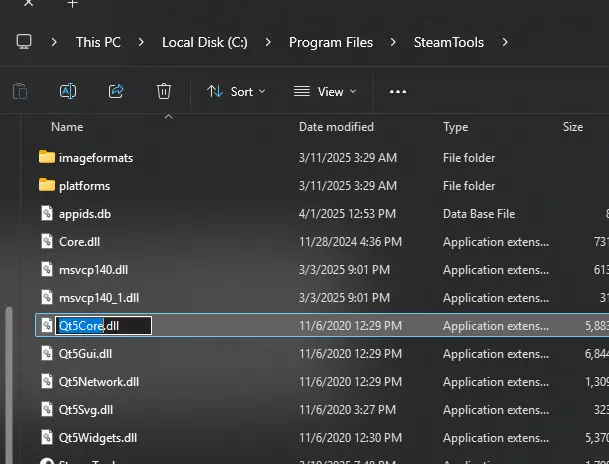The image size is (609, 464).
Task: Click the msvcp140.dll file icon
Action: pyautogui.click(x=47, y=269)
